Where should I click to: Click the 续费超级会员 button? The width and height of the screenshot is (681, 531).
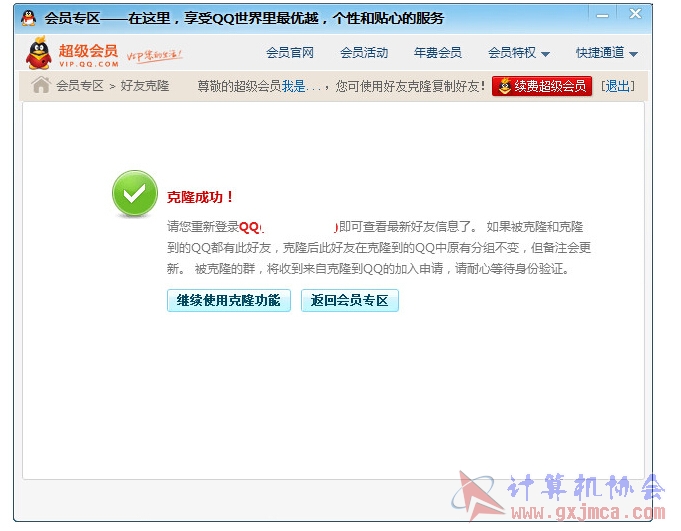coord(542,86)
